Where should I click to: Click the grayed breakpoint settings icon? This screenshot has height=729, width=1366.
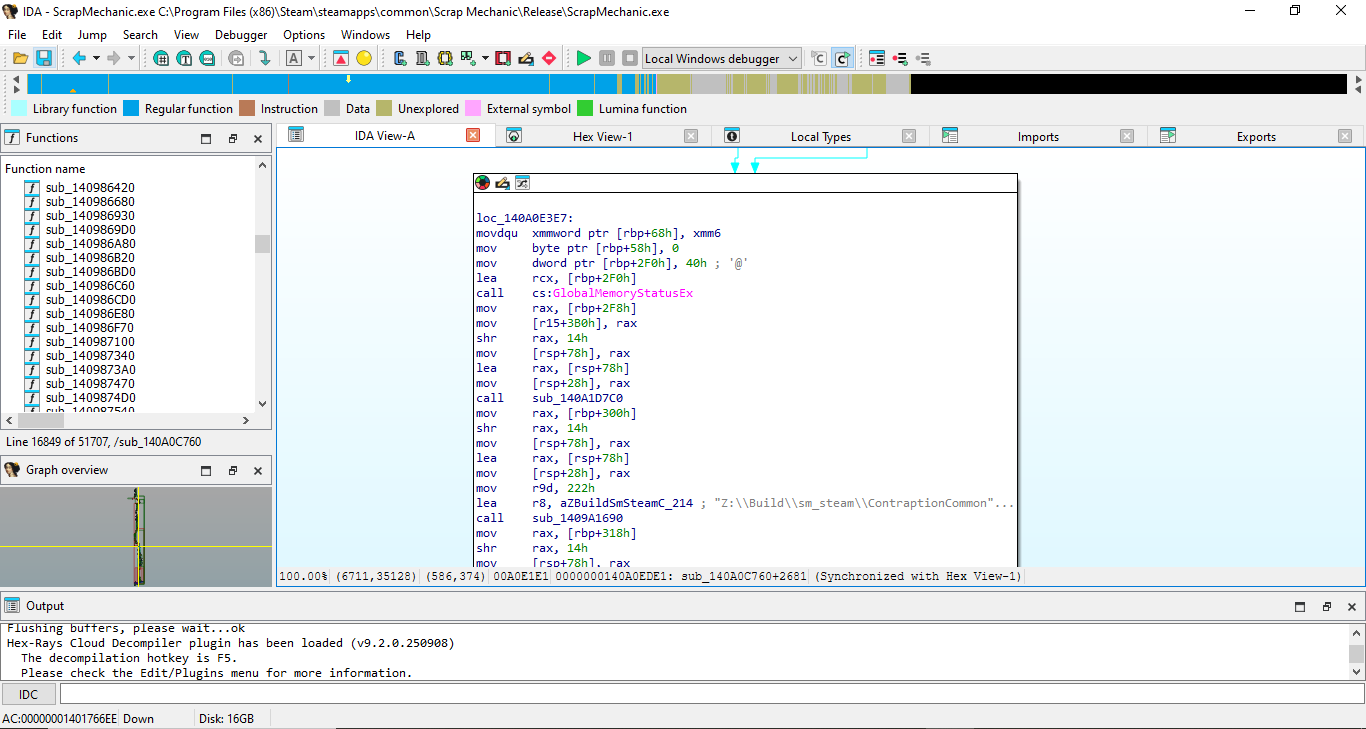tap(923, 58)
